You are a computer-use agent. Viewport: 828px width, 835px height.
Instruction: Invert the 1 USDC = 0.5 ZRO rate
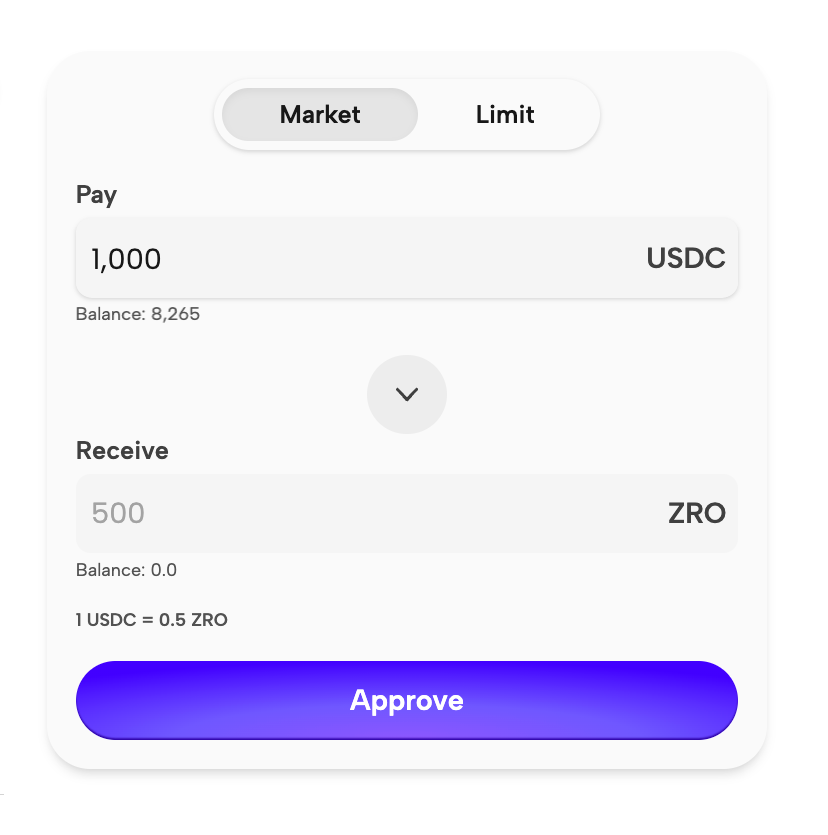pos(151,620)
